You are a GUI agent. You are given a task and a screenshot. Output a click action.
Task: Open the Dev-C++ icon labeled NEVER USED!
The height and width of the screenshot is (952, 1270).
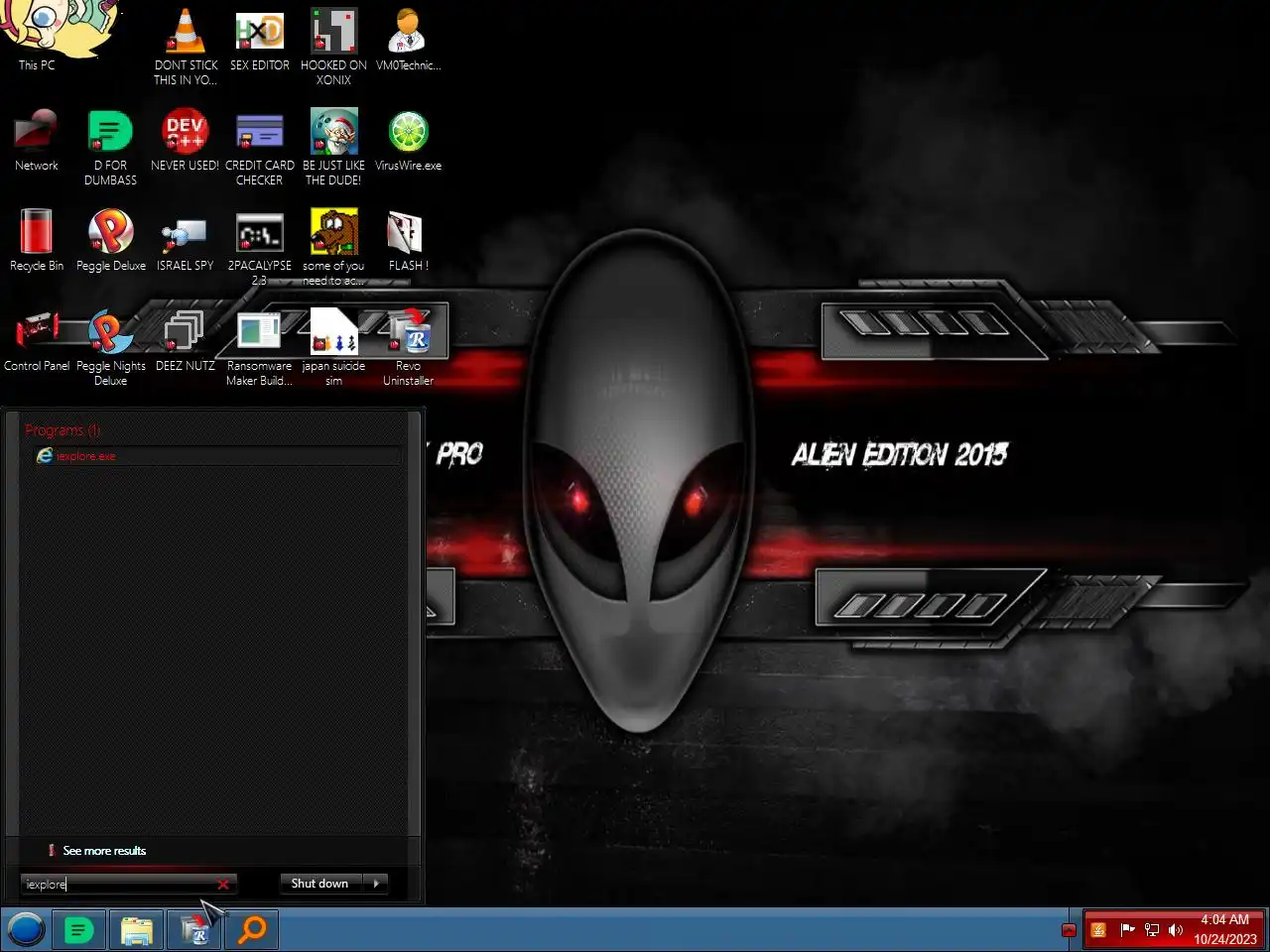185,141
